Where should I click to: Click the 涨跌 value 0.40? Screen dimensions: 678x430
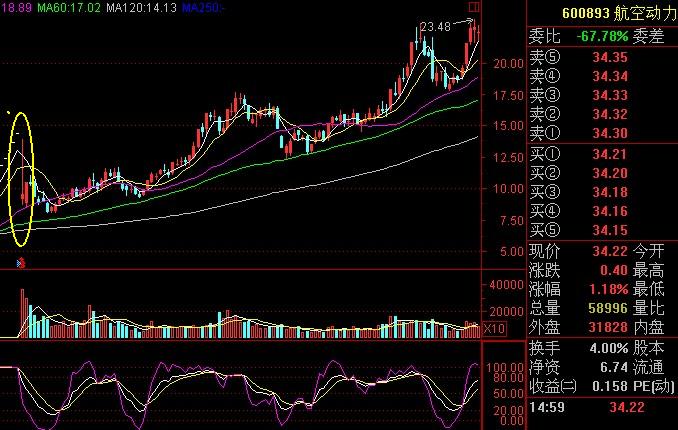click(x=614, y=270)
